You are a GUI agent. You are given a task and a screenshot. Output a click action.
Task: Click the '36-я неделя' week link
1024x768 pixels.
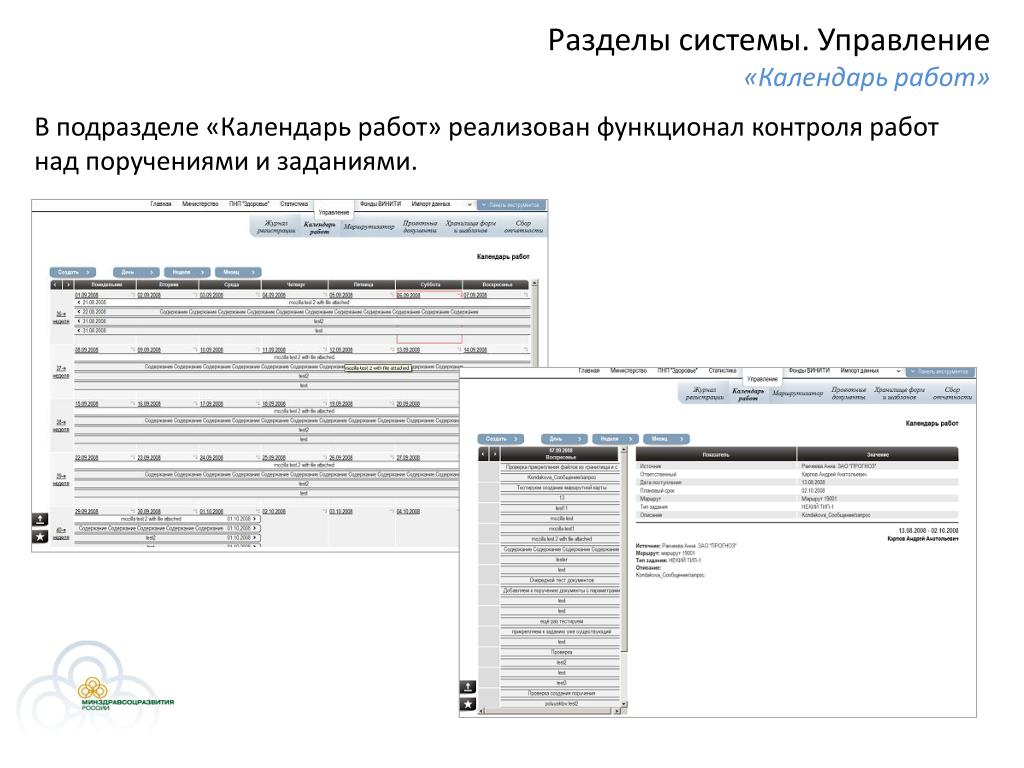pos(61,317)
